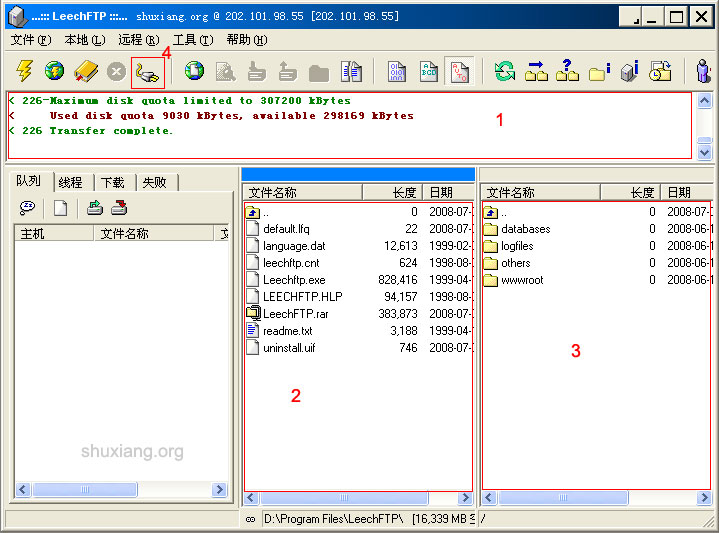719x533 pixels.
Task: Switch to the 失败 tab
Action: (155, 183)
